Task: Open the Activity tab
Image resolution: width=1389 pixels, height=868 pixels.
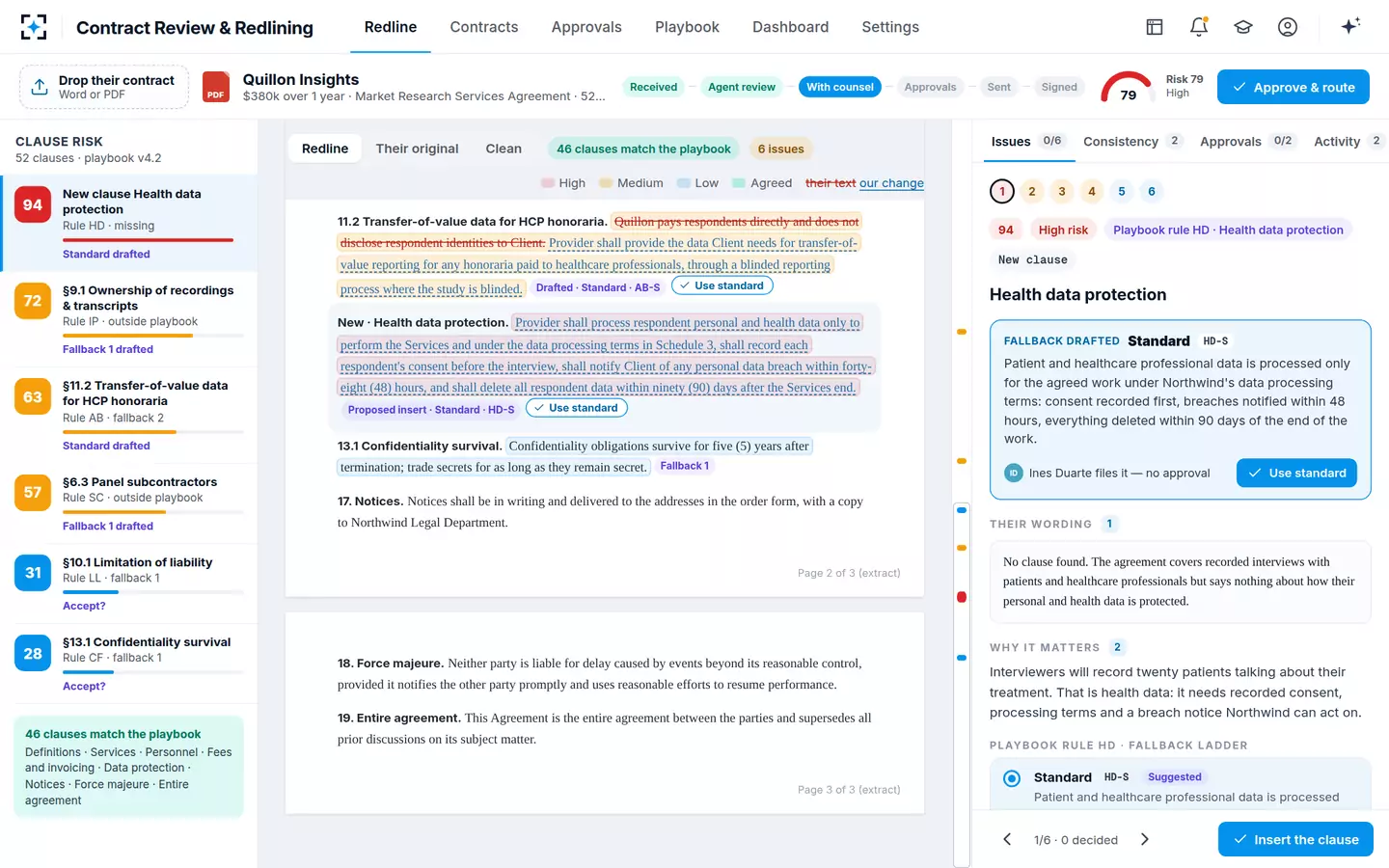Action: (1349, 141)
